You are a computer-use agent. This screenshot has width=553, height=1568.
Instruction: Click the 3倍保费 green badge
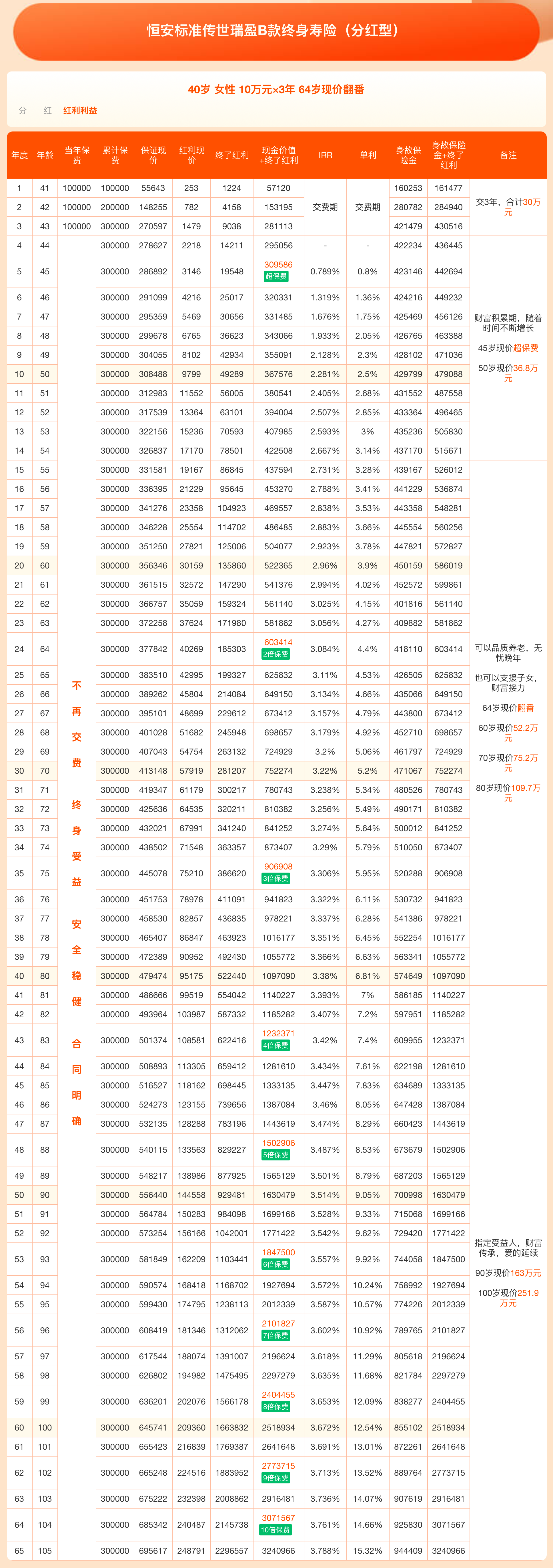(275, 879)
